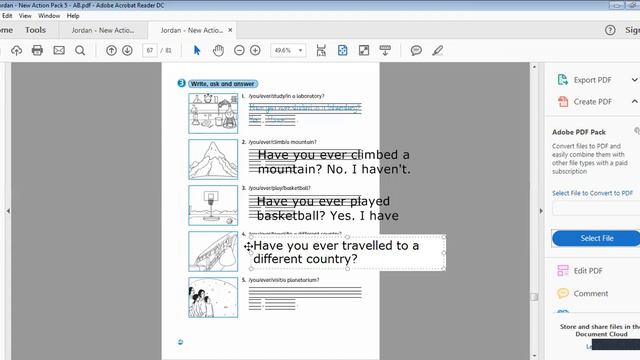Switch to the Tools tab
The height and width of the screenshot is (360, 640).
coord(35,30)
